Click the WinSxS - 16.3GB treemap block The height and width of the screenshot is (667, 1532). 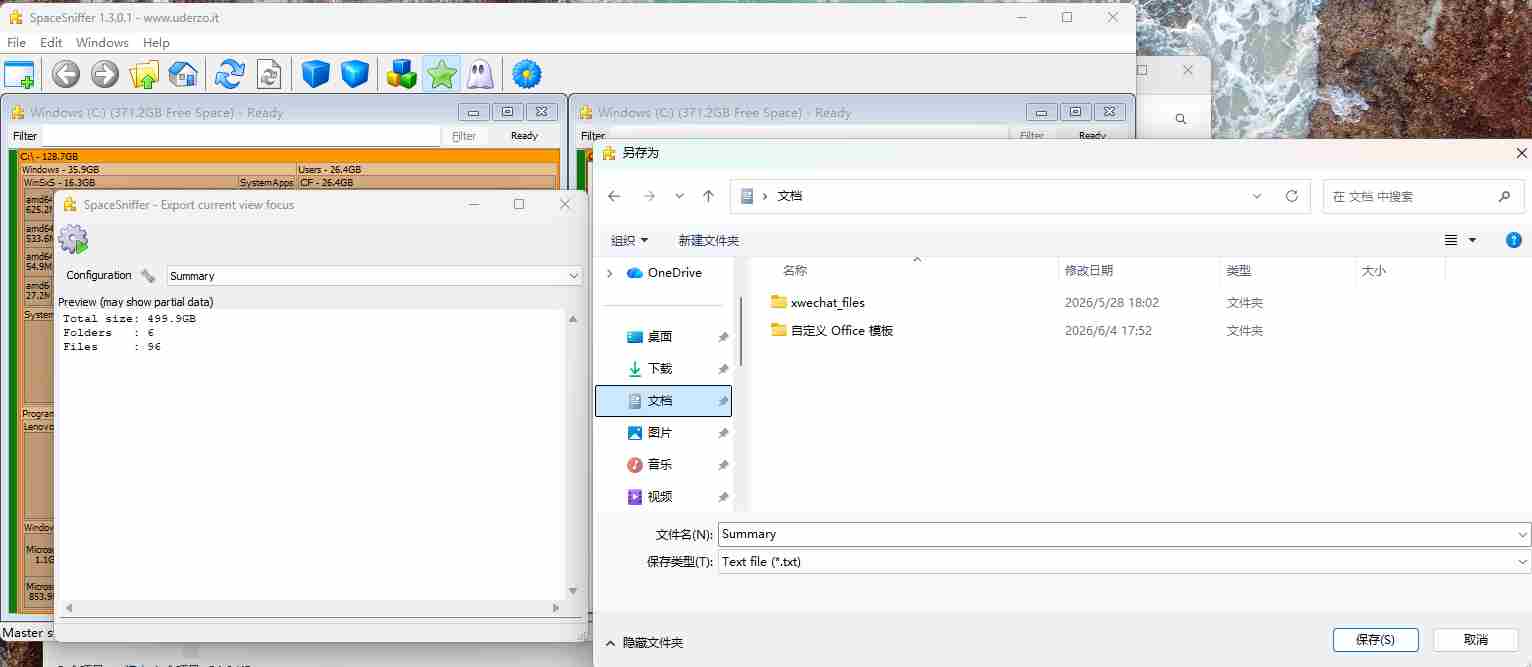click(129, 183)
